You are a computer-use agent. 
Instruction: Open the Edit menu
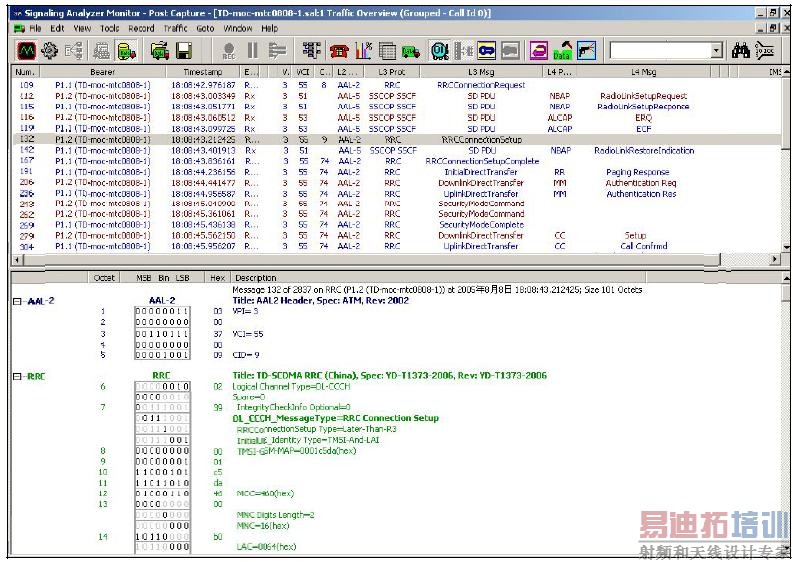(x=57, y=28)
